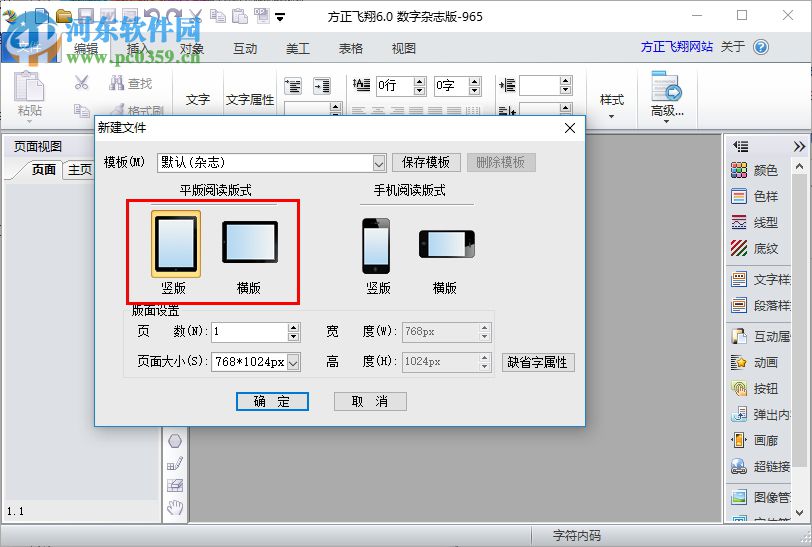The height and width of the screenshot is (547, 812).
Task: Open the 底纹 shading panel
Action: (755, 249)
